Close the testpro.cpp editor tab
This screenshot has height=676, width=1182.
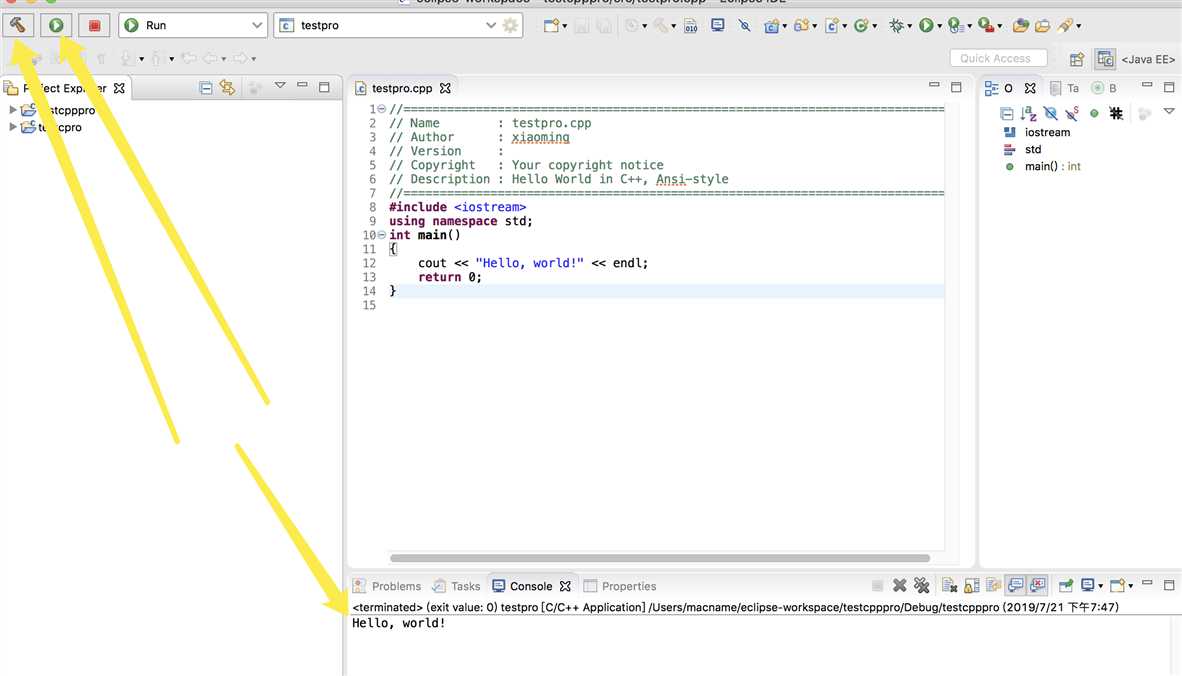pyautogui.click(x=446, y=88)
